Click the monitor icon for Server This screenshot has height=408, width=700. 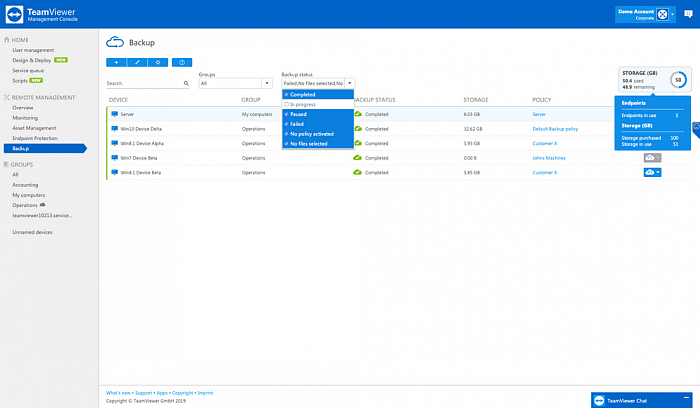click(x=115, y=114)
